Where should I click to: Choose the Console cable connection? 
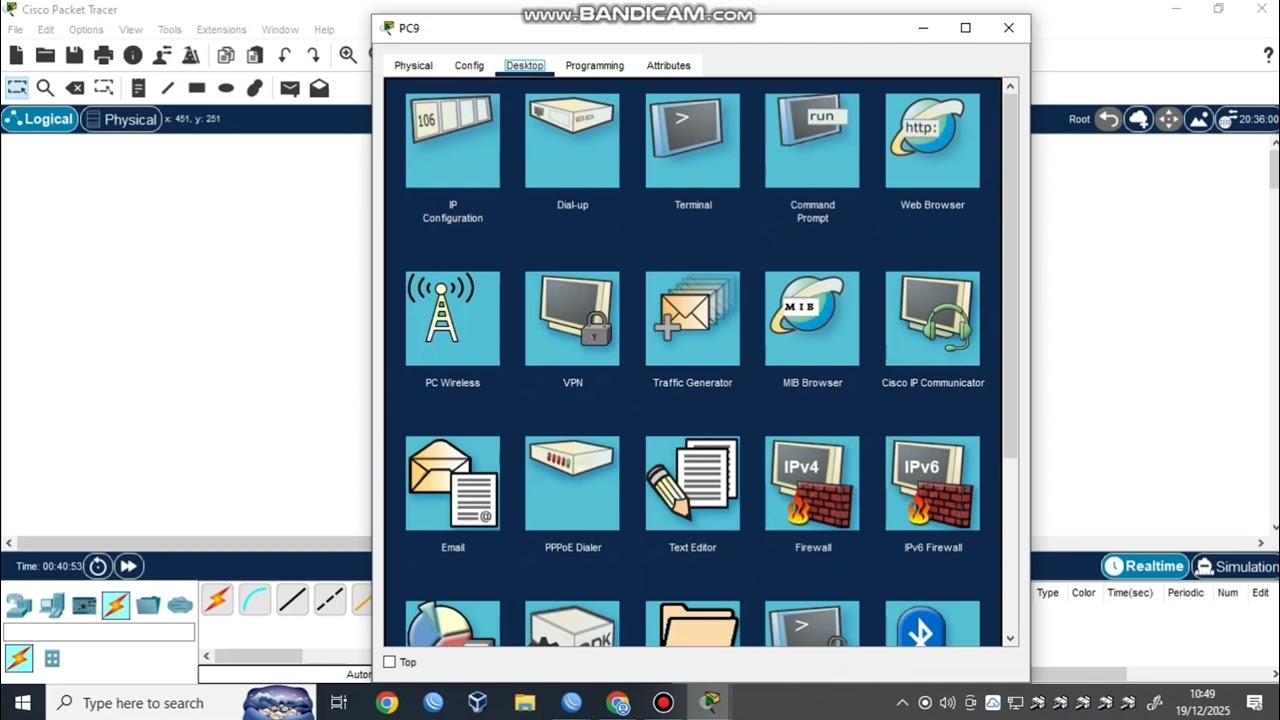pos(255,600)
